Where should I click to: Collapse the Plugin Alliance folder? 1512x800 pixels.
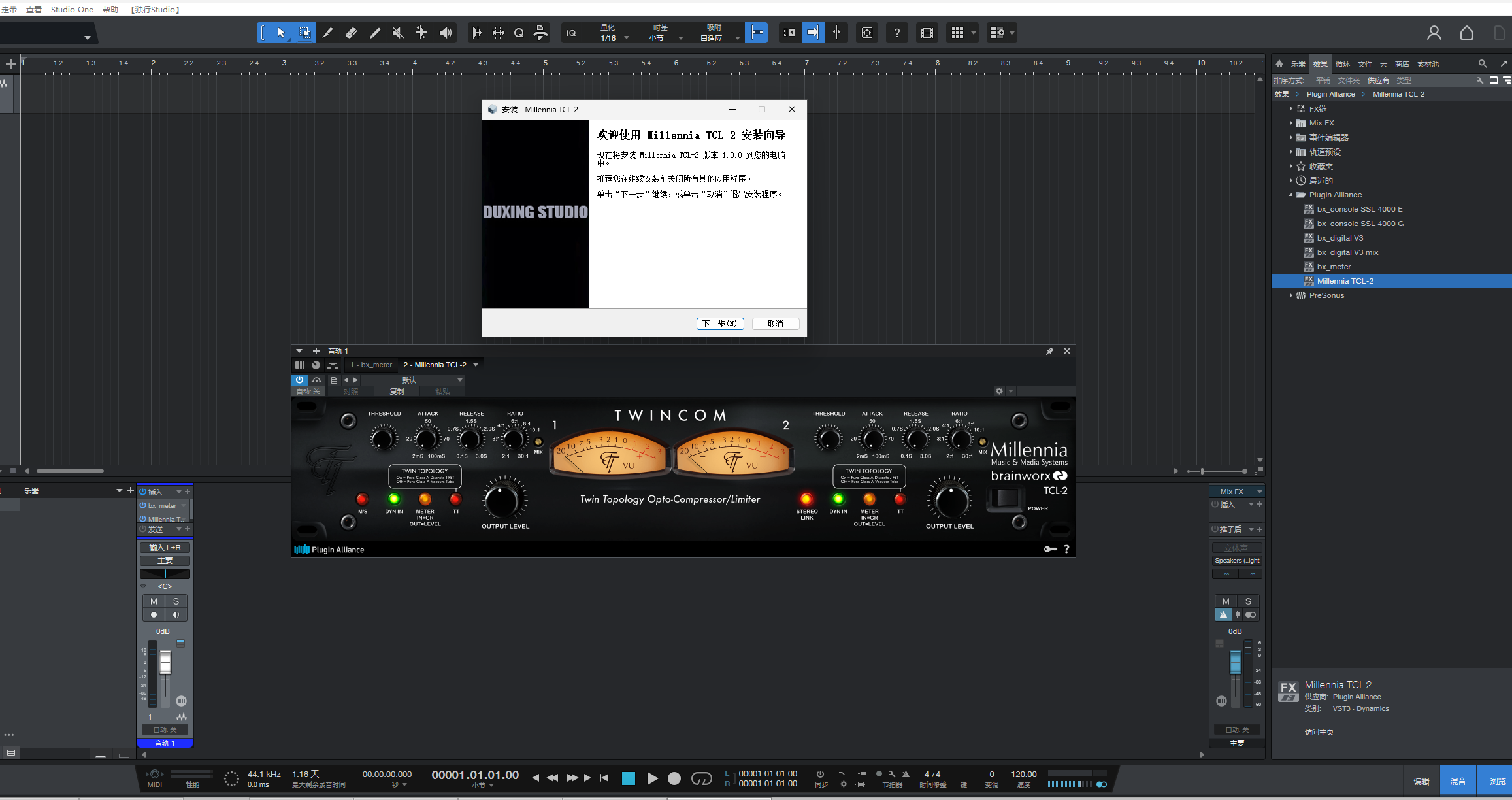(1290, 195)
